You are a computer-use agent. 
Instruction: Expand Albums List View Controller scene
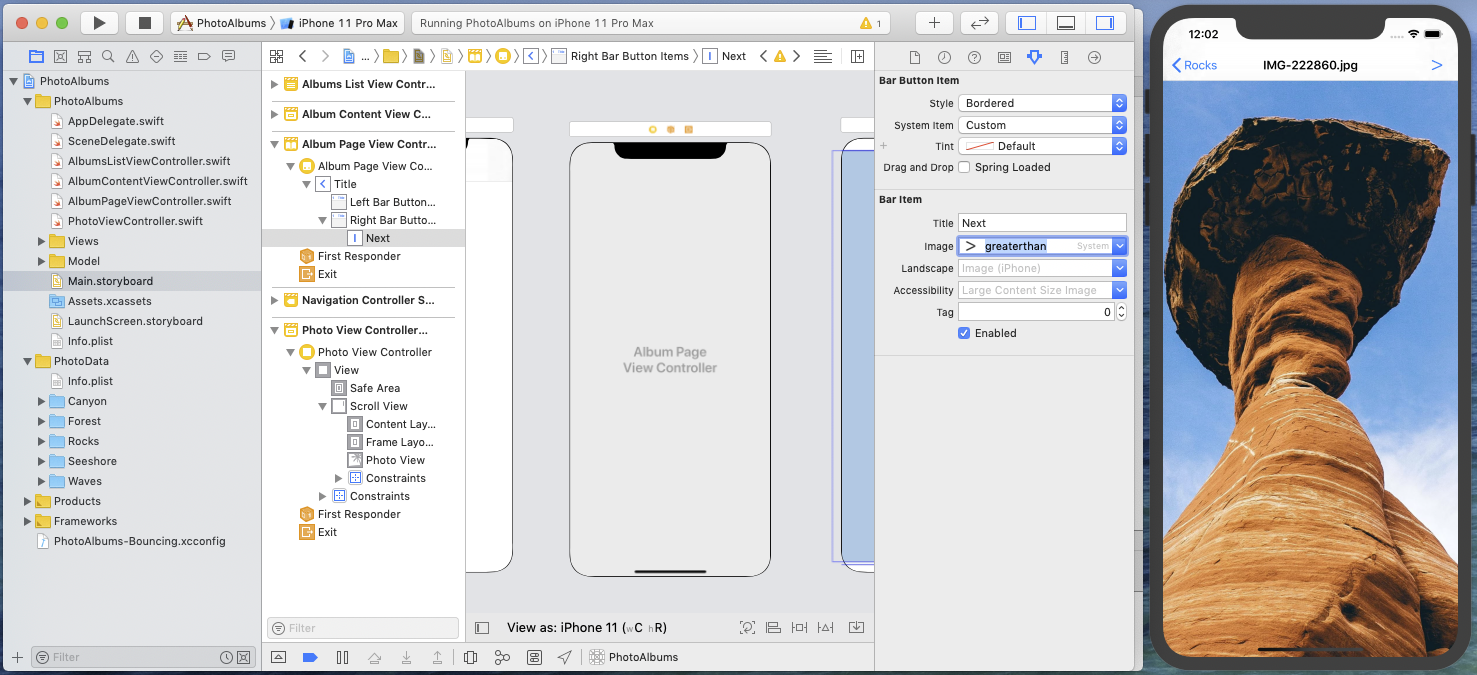tap(275, 85)
